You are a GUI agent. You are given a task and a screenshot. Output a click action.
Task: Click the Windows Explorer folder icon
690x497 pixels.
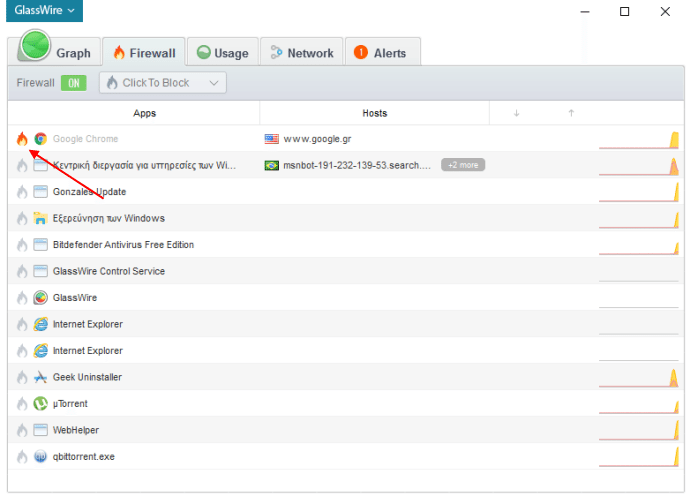click(40, 218)
